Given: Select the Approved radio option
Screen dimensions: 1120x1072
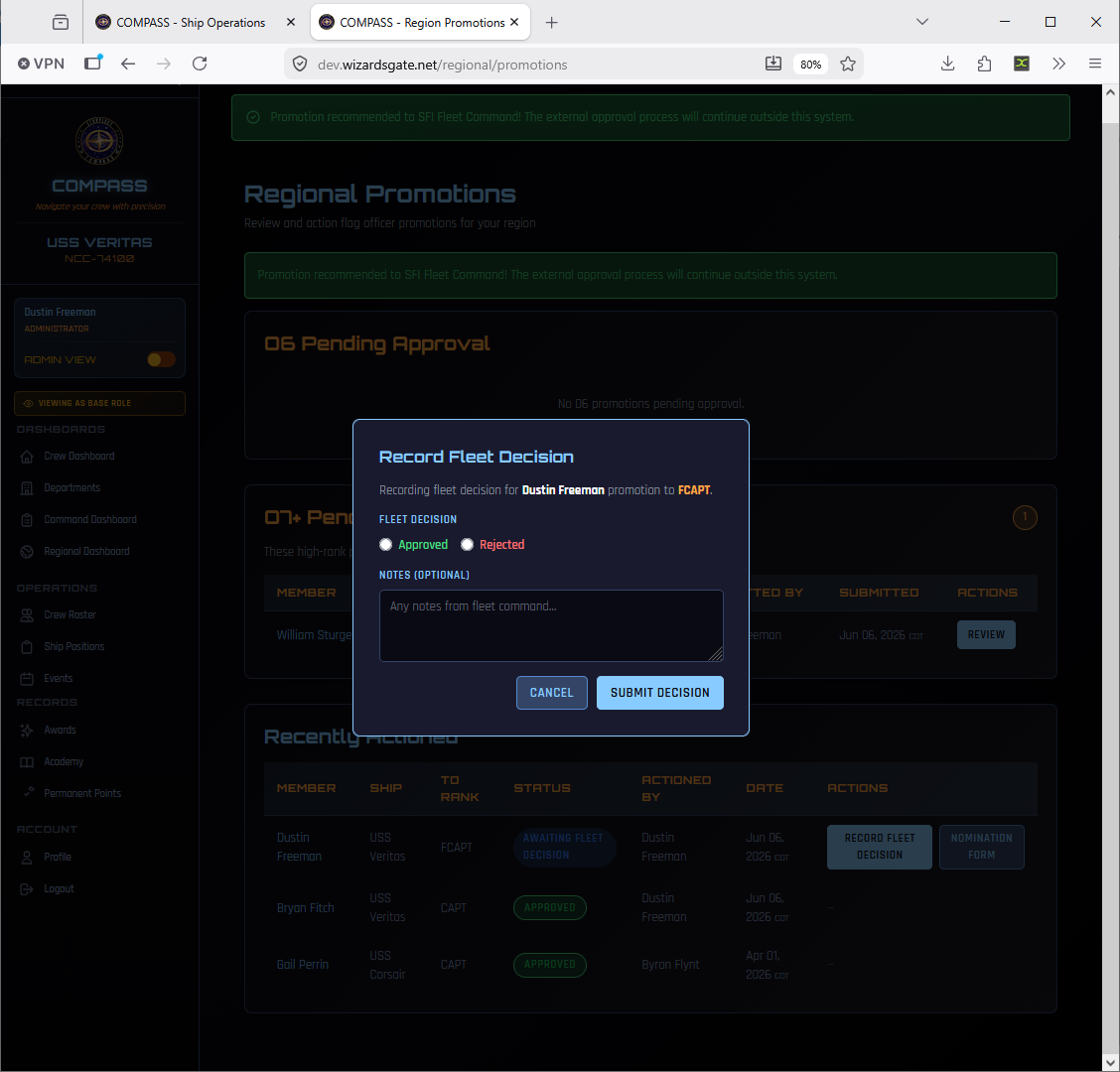Looking at the screenshot, I should coord(385,544).
